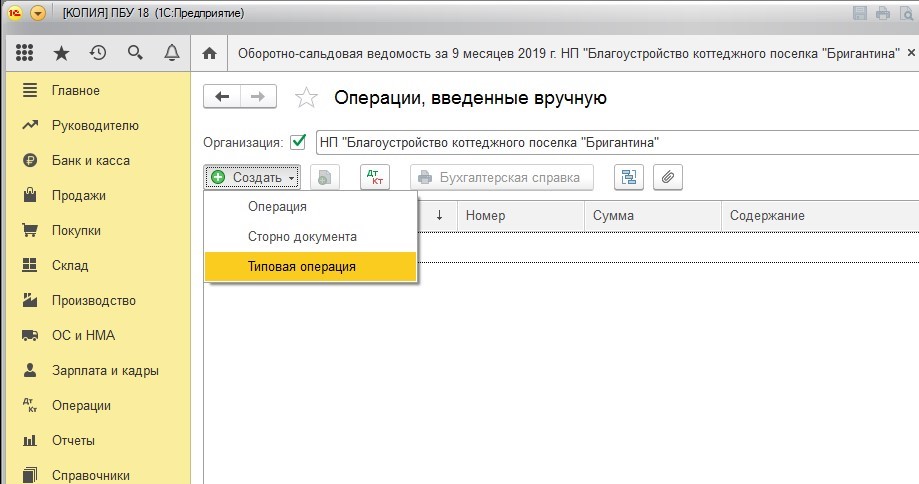Open the 1C main menu dropdown arrow

coord(38,13)
